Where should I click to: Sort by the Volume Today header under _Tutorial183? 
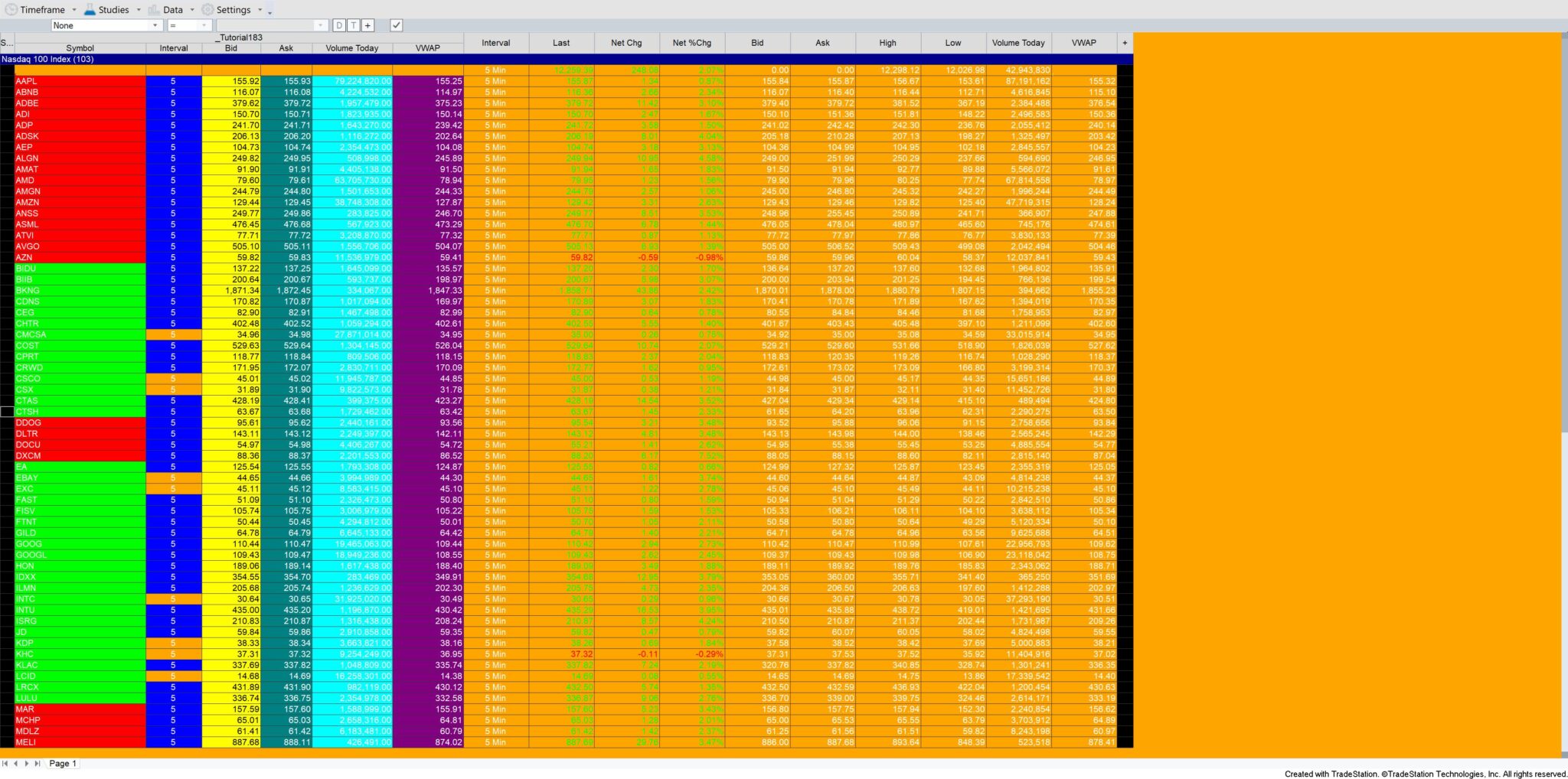pos(352,48)
